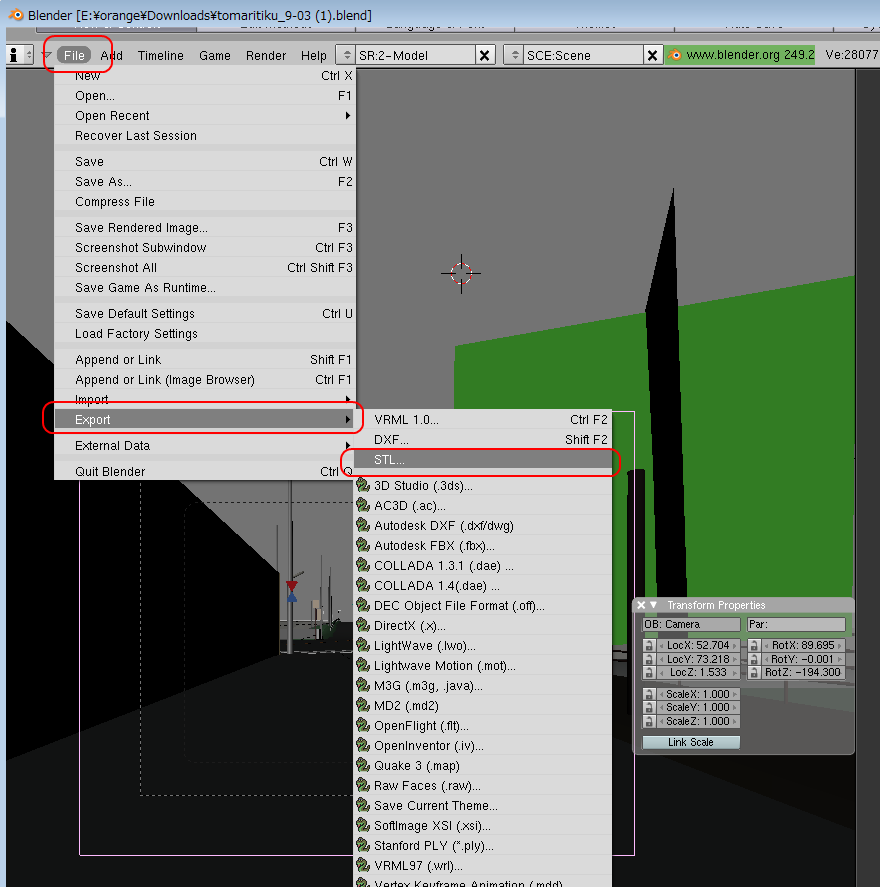The width and height of the screenshot is (880, 887).
Task: Open window type selector arrows beside info icon
Action: [28, 55]
